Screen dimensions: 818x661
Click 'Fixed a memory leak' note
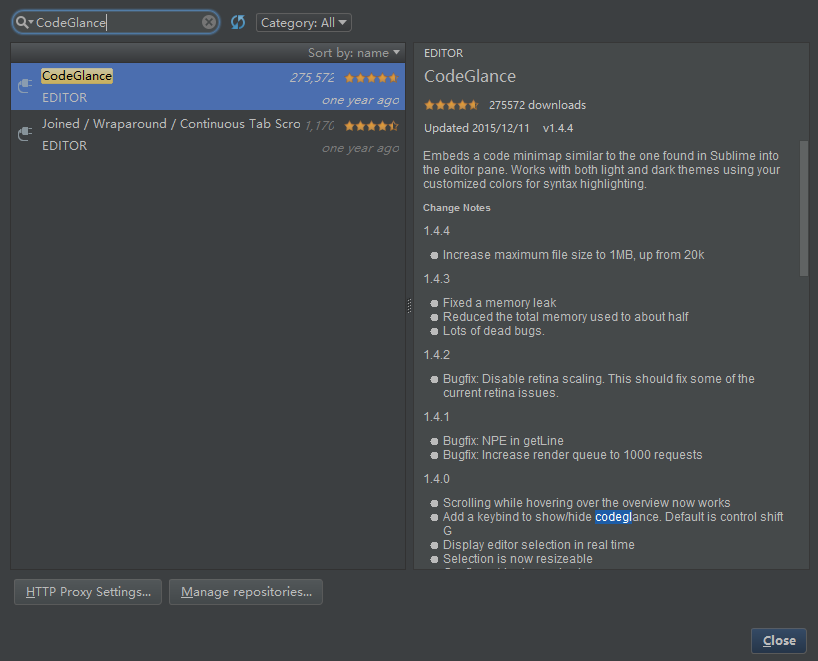(x=499, y=303)
